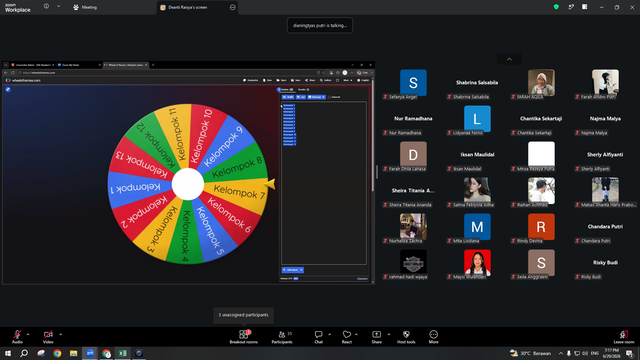The image size is (640, 360).
Task: Click the Share screen icon
Action: coord(376,334)
